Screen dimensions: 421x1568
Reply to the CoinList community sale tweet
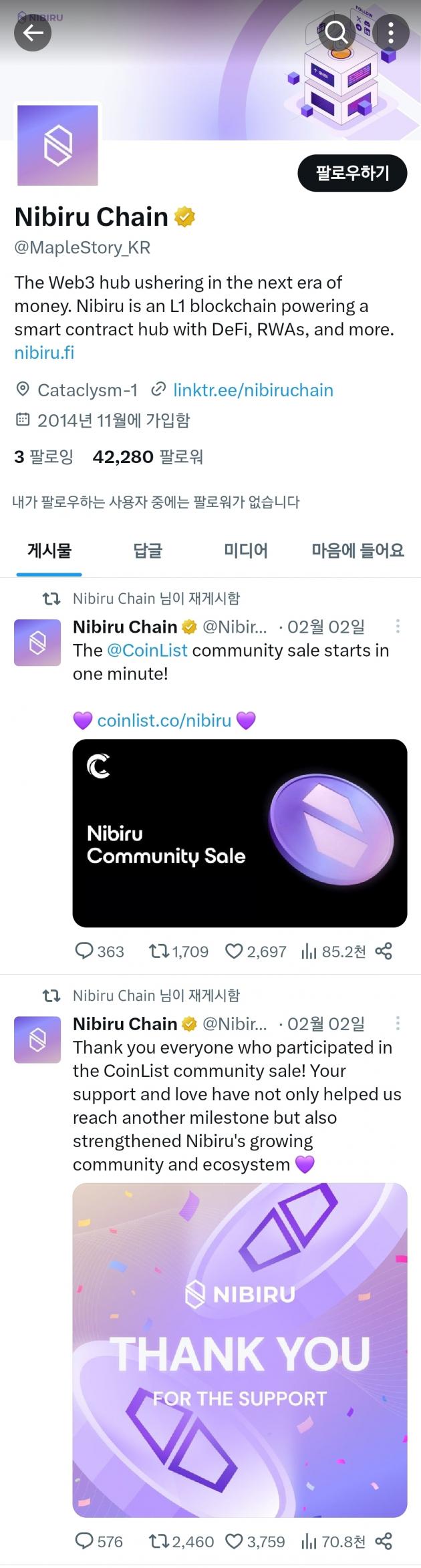(x=88, y=951)
